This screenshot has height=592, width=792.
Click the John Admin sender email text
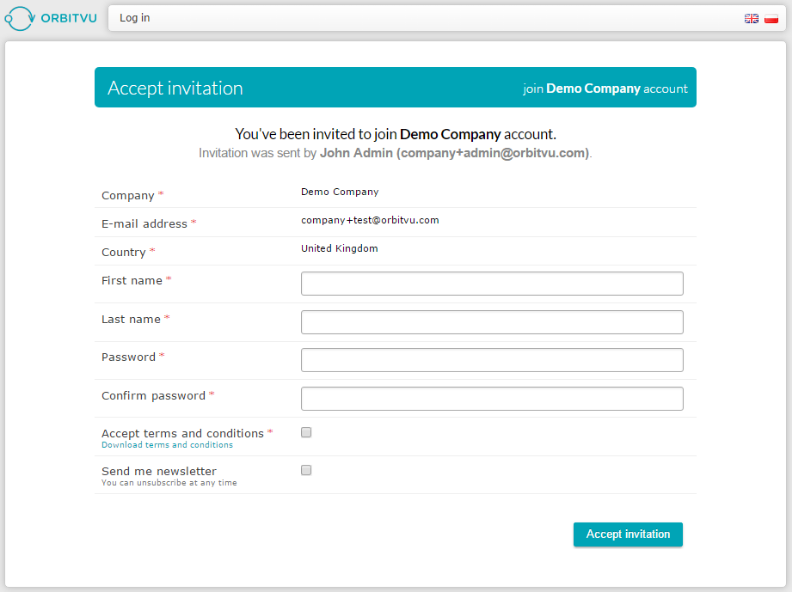[455, 153]
